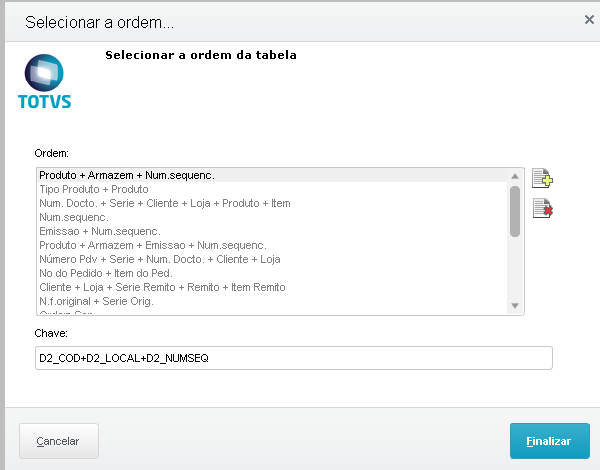Click the remove order icon
The width and height of the screenshot is (600, 470).
point(542,208)
